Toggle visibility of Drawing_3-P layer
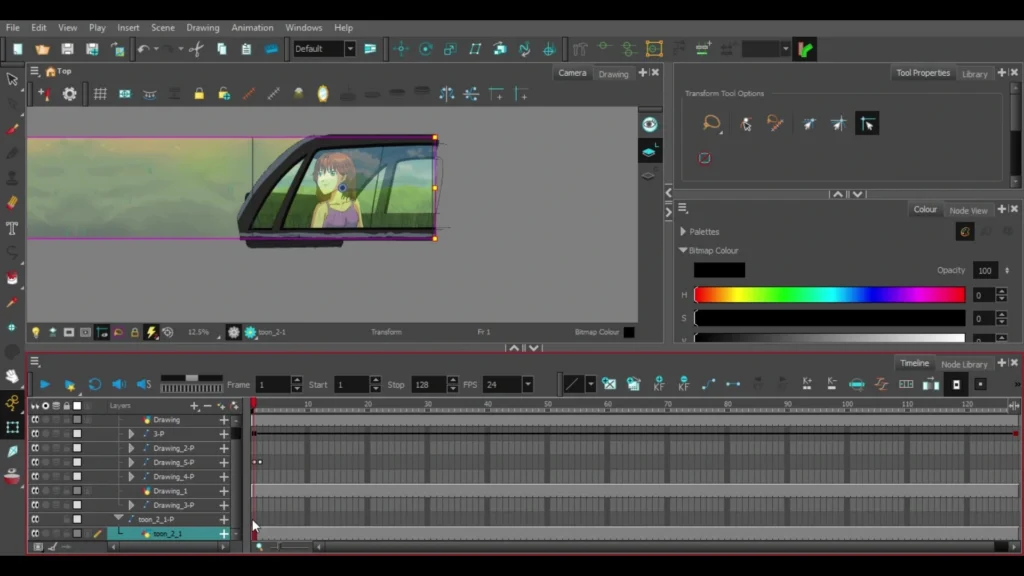Screen dimensions: 1024x576 pos(35,505)
